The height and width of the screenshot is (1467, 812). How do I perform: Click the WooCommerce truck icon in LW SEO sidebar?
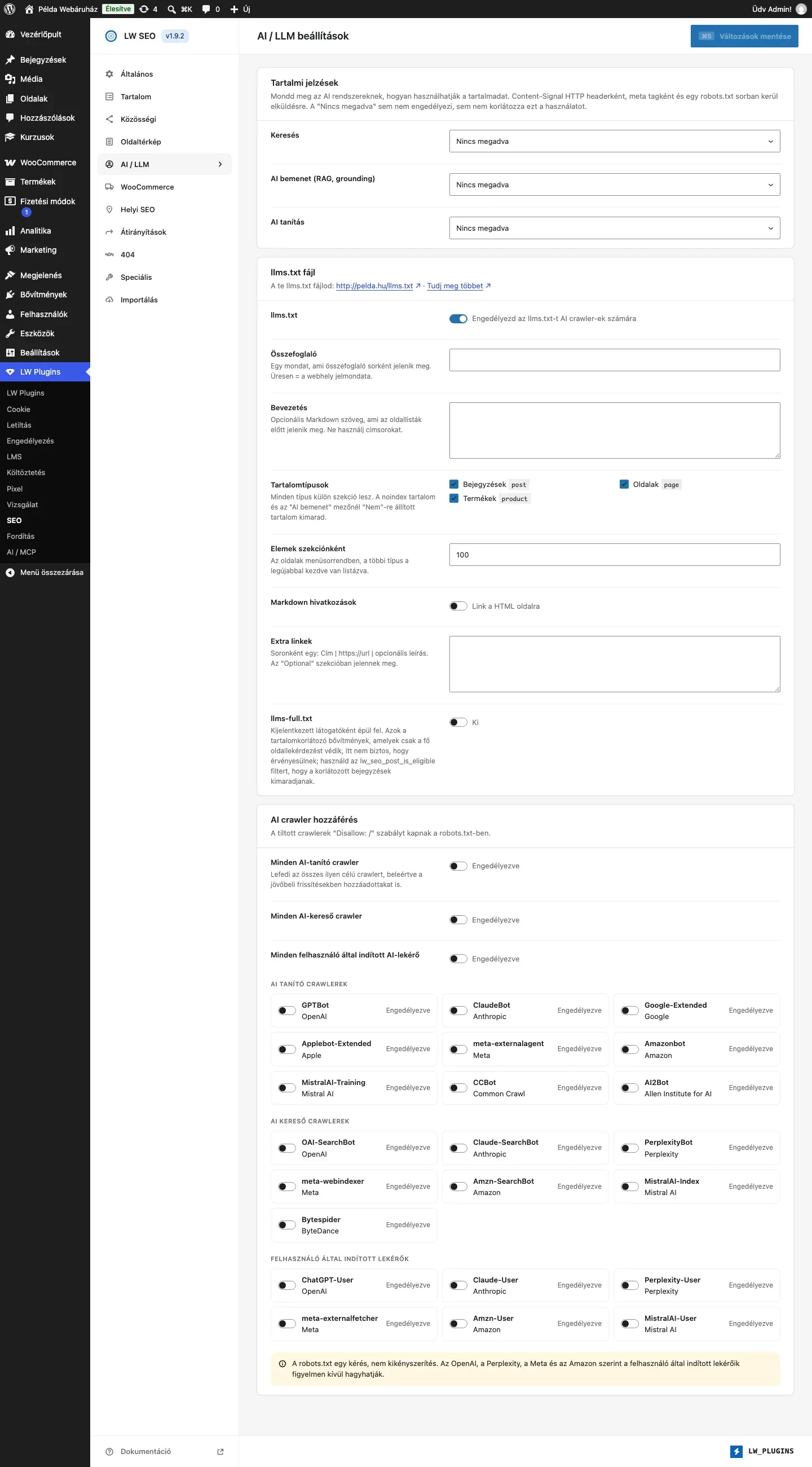point(109,187)
